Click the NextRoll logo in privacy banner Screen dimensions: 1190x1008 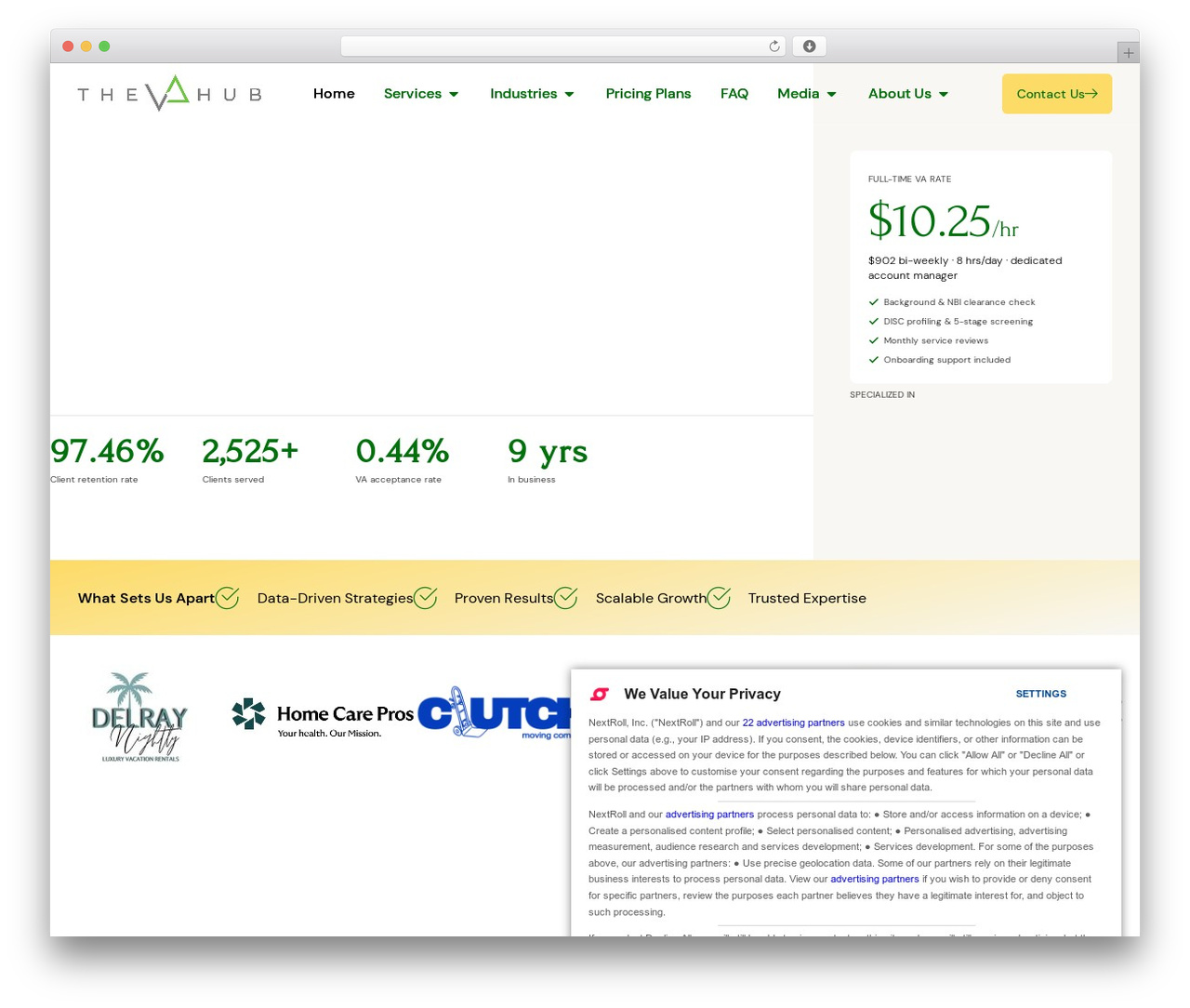point(600,694)
